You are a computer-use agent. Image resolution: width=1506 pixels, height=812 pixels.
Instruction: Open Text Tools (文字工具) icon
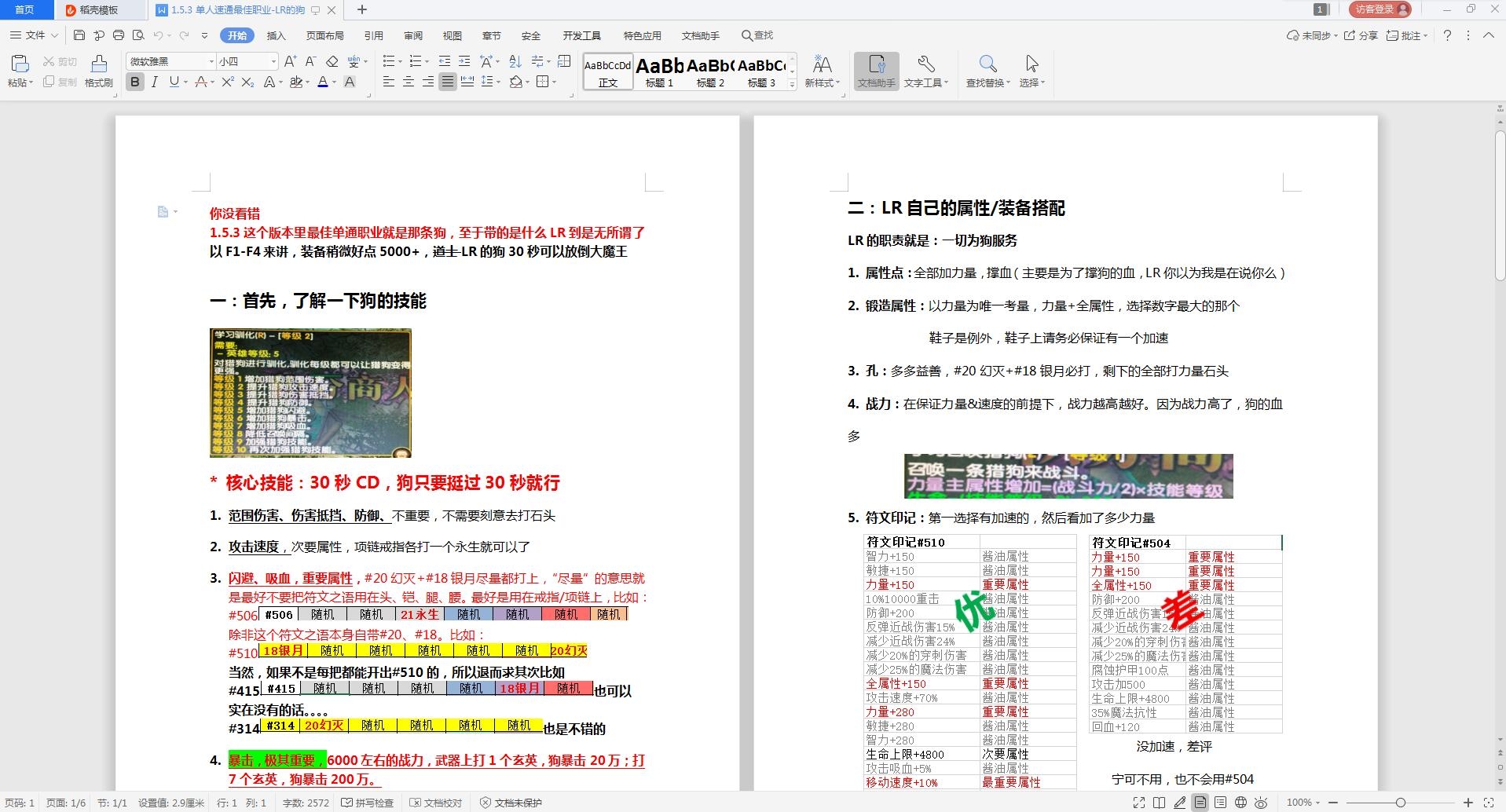[x=926, y=71]
